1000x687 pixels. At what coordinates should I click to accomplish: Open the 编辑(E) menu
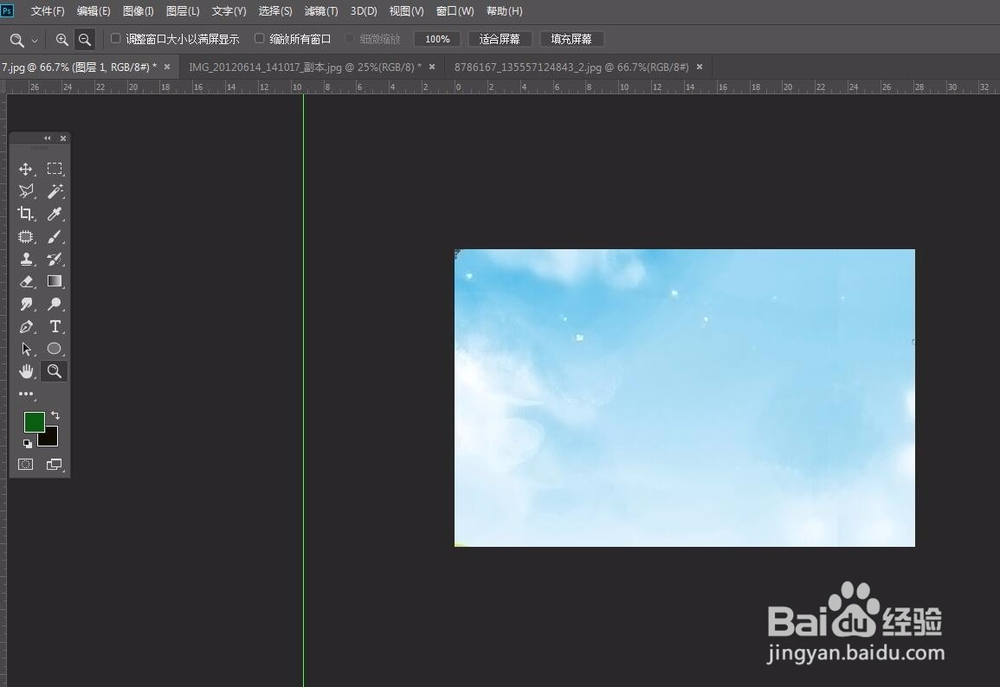(93, 11)
